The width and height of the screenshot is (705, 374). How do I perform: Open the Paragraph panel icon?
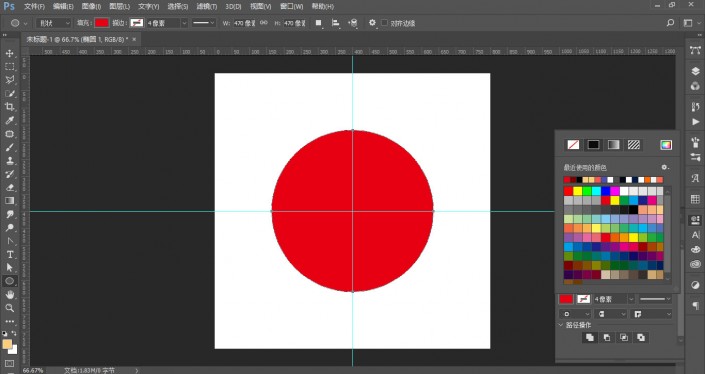click(695, 306)
